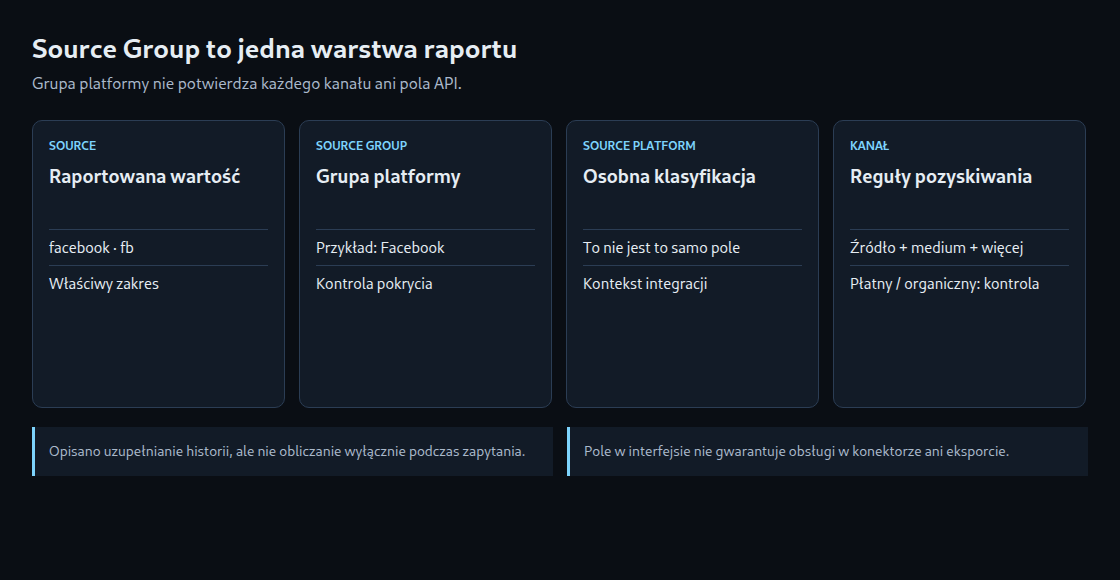Click the heading "Source Group to jedna warstwa raportu"
The height and width of the screenshot is (580, 1120).
click(274, 49)
